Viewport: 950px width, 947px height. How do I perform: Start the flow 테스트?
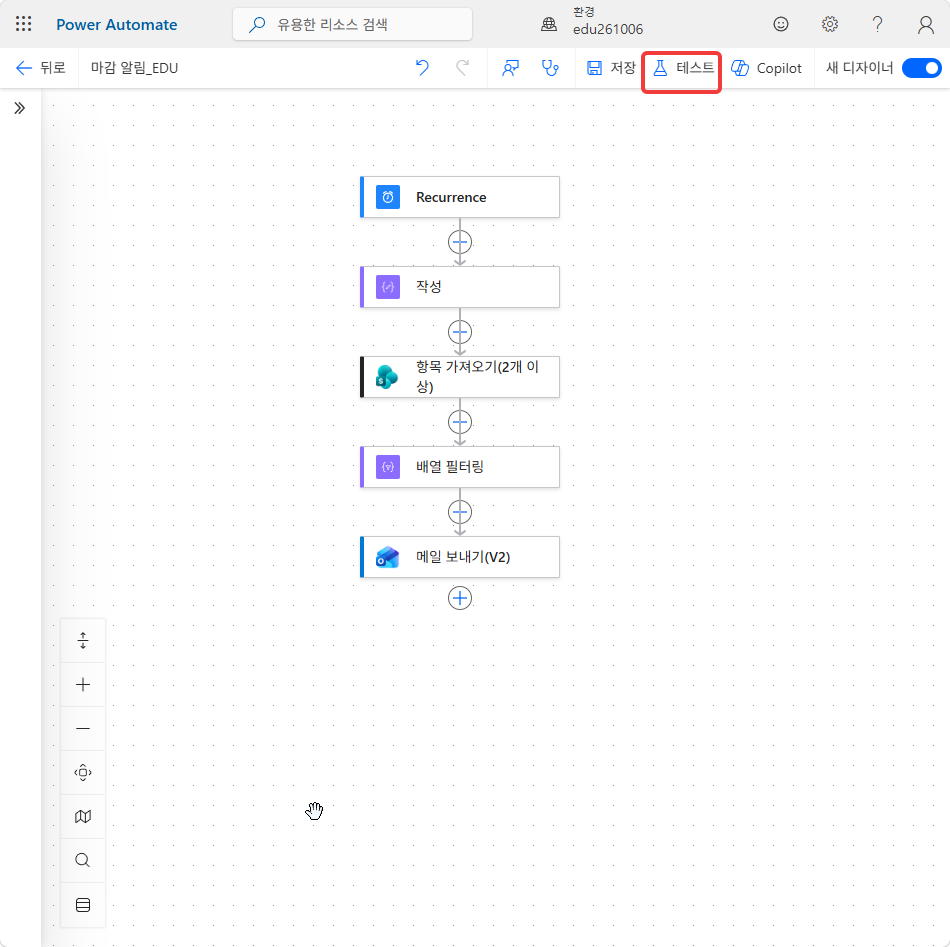682,68
